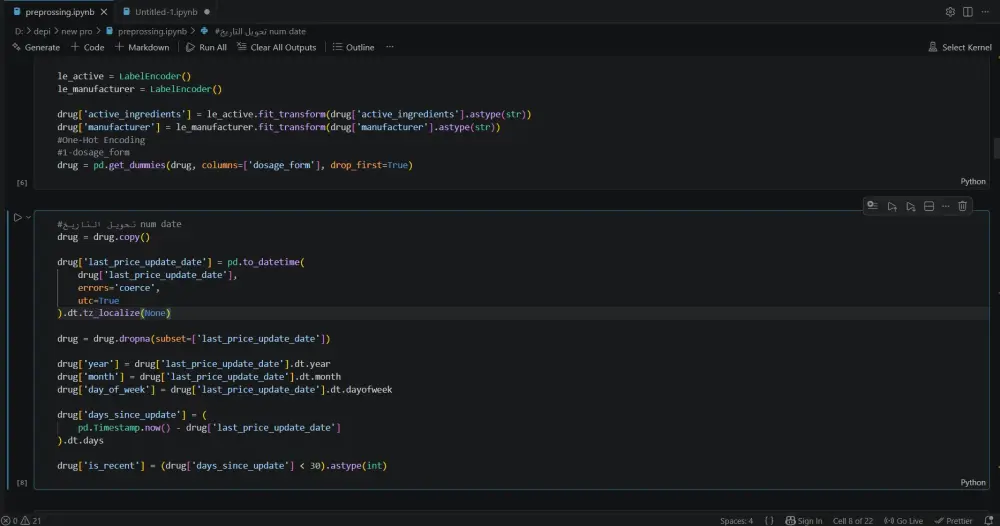Click the drug['active_ingredients'] fit_transform line
Screen dimensions: 1000x526
[294, 115]
